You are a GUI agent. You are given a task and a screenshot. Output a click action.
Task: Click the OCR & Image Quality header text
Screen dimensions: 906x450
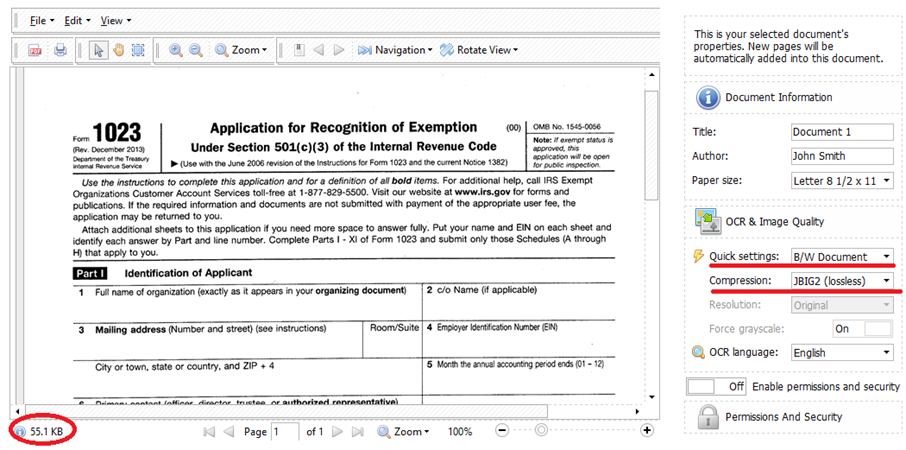[774, 221]
